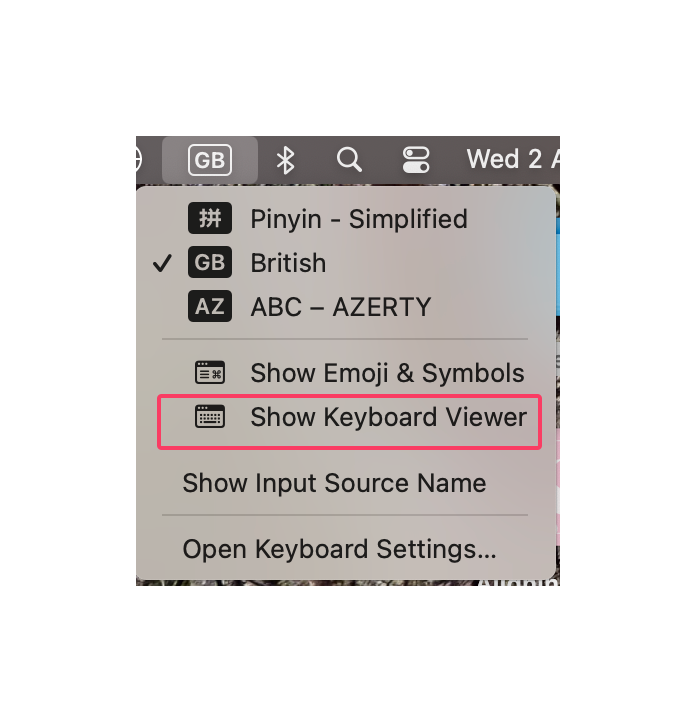This screenshot has width=696, height=722.
Task: Choose Show Emoji & Symbols
Action: [346, 373]
